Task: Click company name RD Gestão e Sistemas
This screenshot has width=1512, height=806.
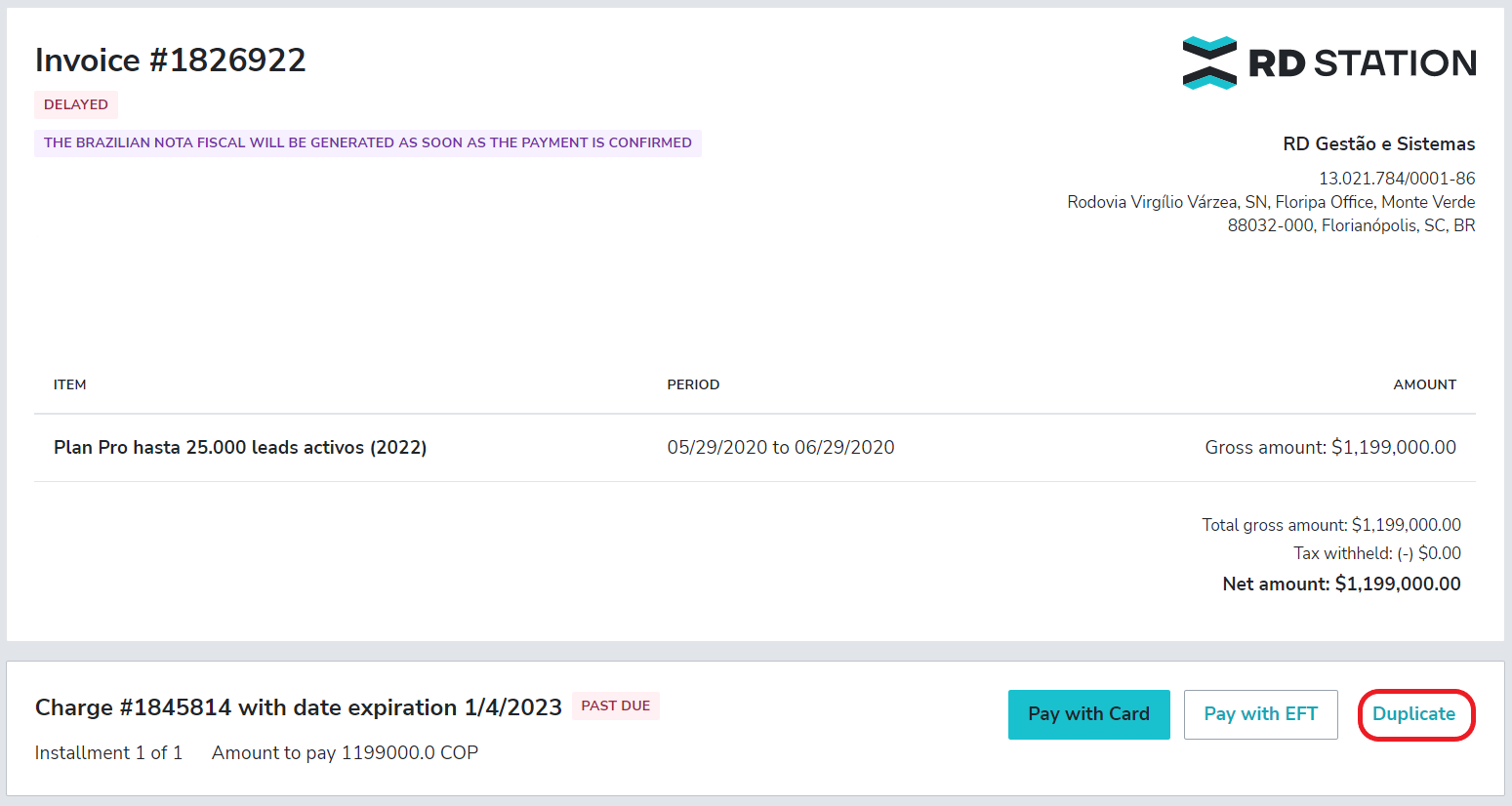Action: [x=1378, y=143]
